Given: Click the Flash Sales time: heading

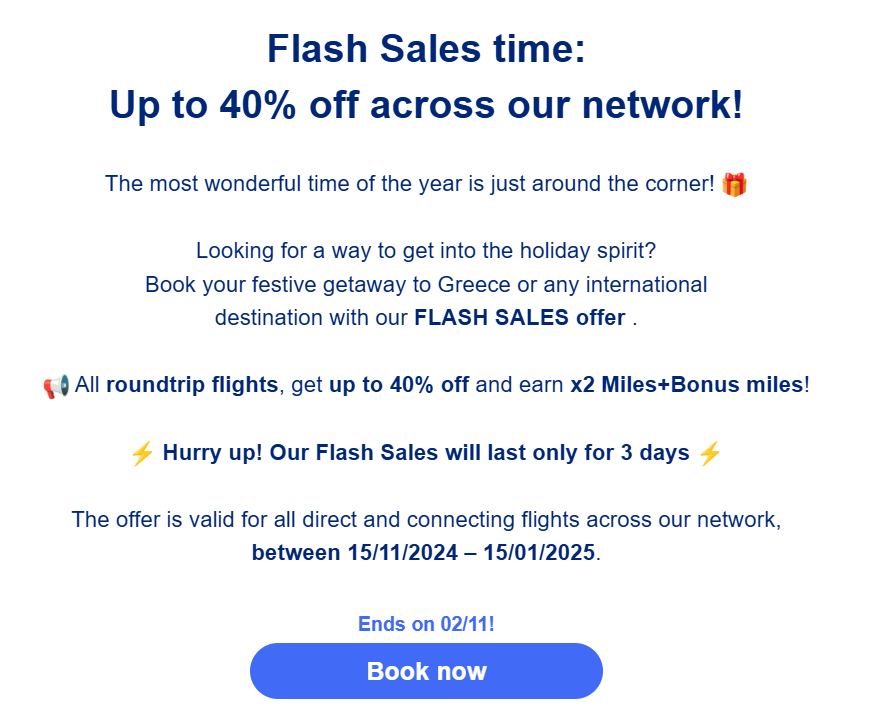Looking at the screenshot, I should pyautogui.click(x=426, y=49).
